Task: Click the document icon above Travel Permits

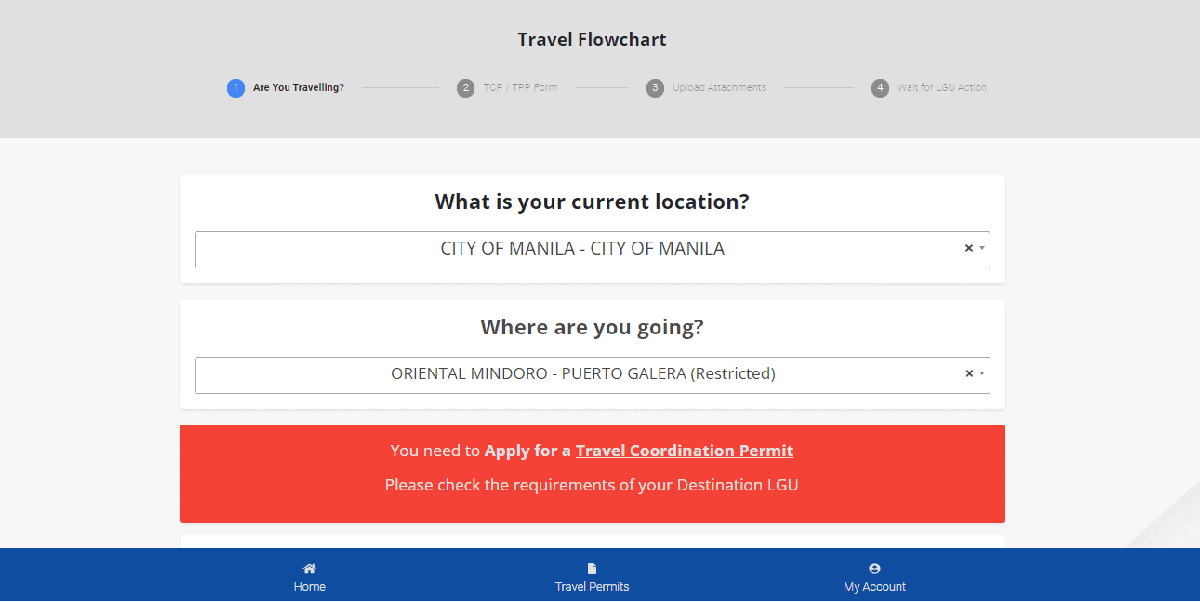Action: pyautogui.click(x=592, y=568)
